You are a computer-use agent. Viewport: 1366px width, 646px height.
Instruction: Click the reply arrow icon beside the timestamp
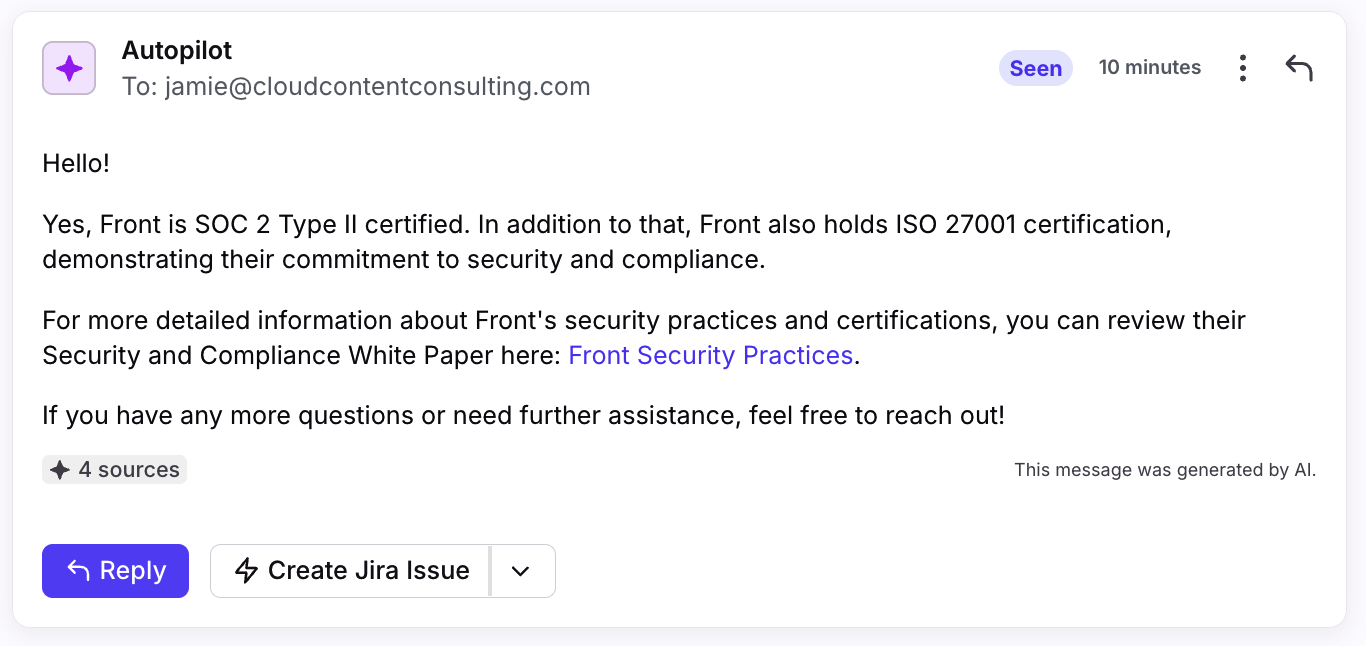pyautogui.click(x=1298, y=68)
